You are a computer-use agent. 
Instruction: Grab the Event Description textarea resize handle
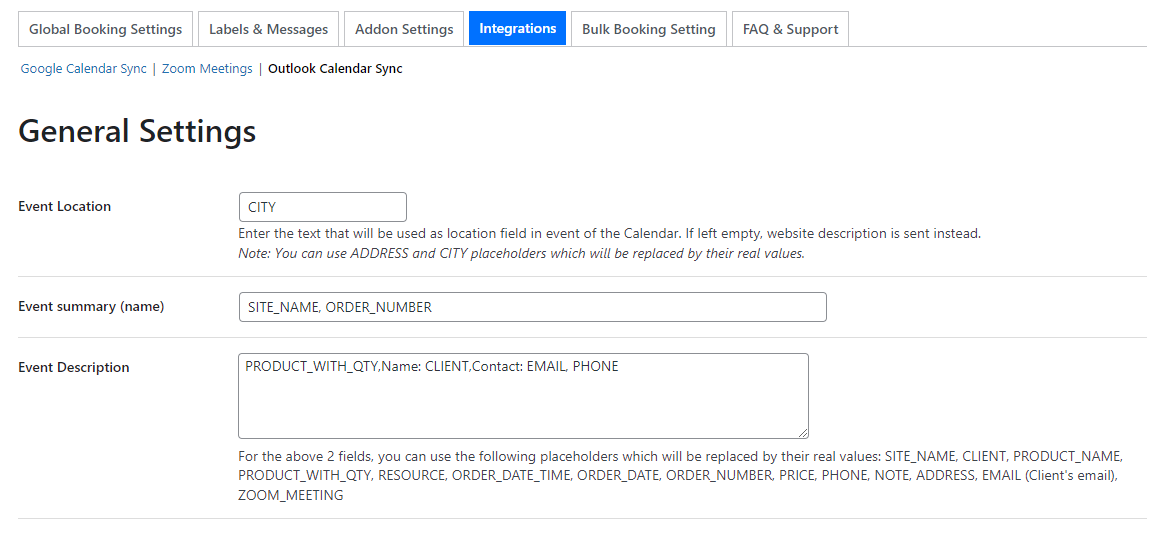coord(803,433)
